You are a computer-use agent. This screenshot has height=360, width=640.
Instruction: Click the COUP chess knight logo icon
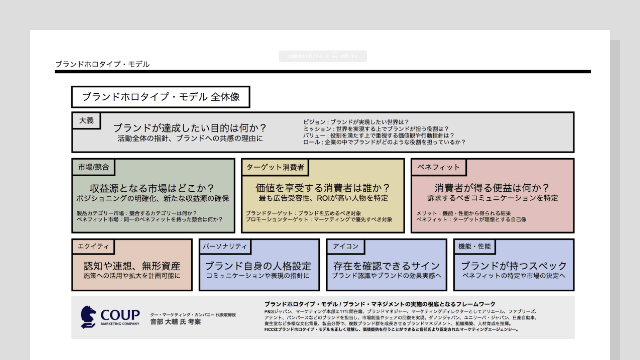point(88,317)
